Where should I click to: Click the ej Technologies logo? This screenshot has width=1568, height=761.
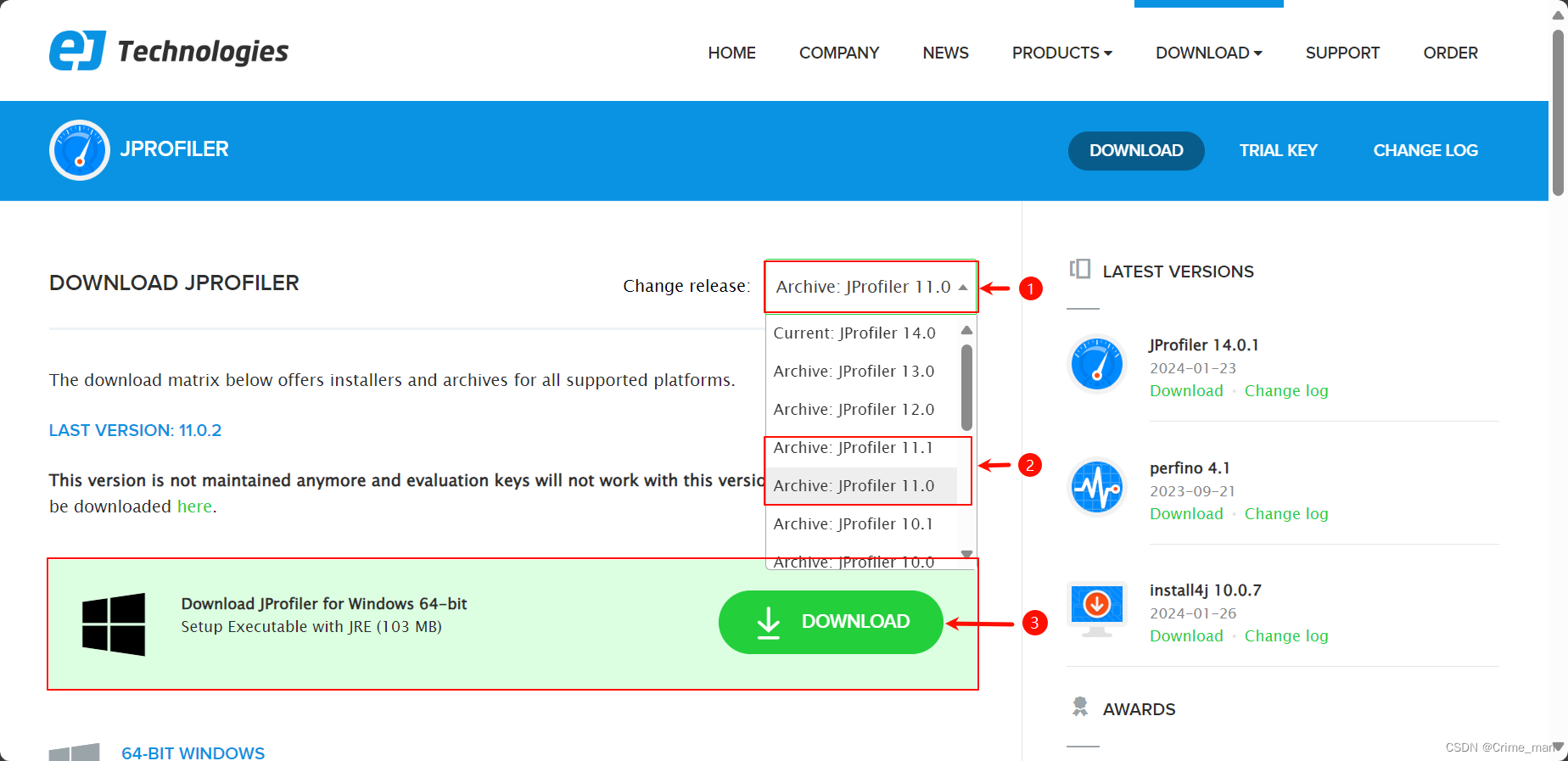pos(169,51)
